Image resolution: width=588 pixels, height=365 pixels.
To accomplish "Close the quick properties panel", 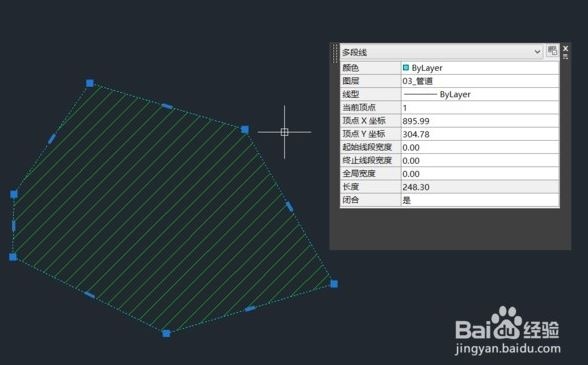I will pyautogui.click(x=566, y=48).
